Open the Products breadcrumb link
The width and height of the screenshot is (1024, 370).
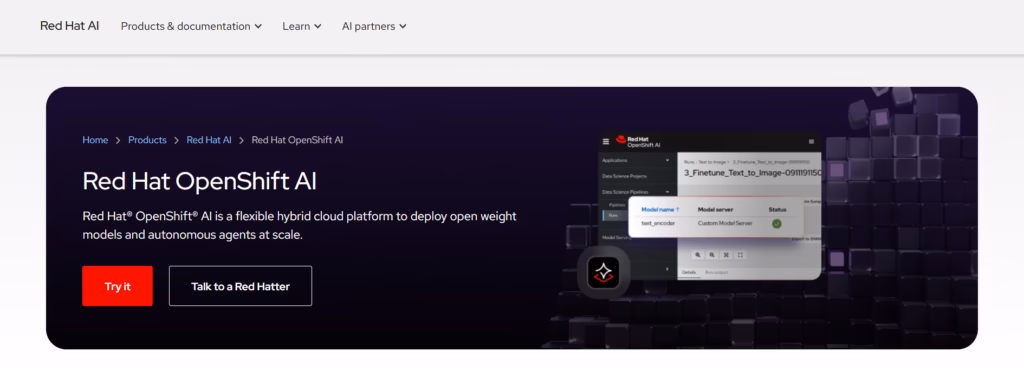[x=147, y=140]
